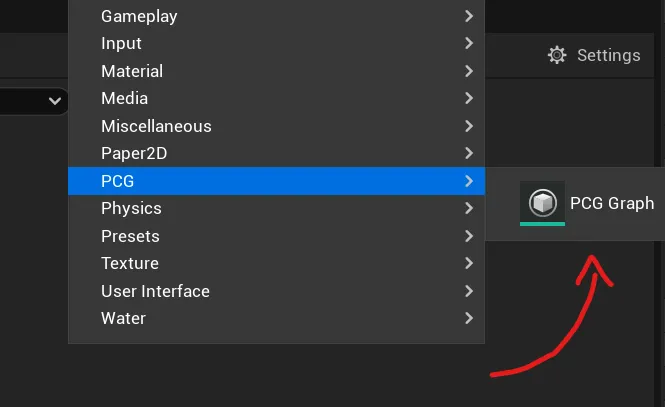Click the arrow chevron beside Water
This screenshot has height=407, width=665.
pyautogui.click(x=469, y=318)
